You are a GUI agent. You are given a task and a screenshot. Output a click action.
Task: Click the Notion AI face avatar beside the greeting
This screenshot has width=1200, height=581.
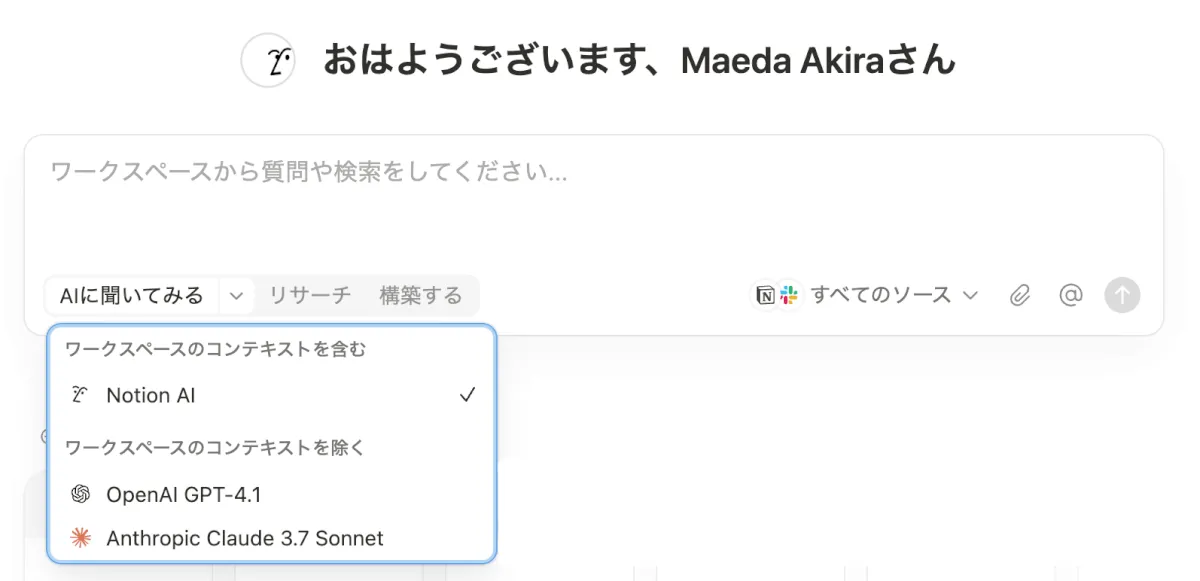pyautogui.click(x=268, y=61)
